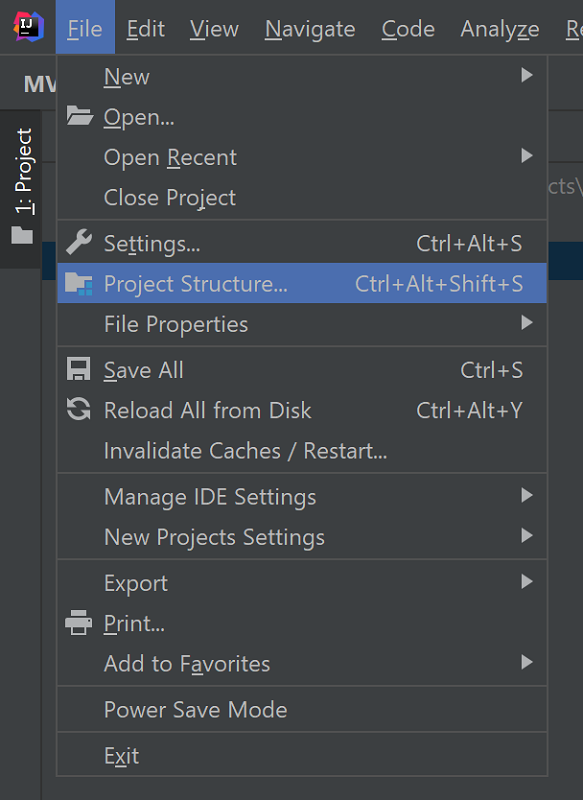Image resolution: width=583 pixels, height=800 pixels.
Task: Open the Edit menu
Action: (145, 29)
